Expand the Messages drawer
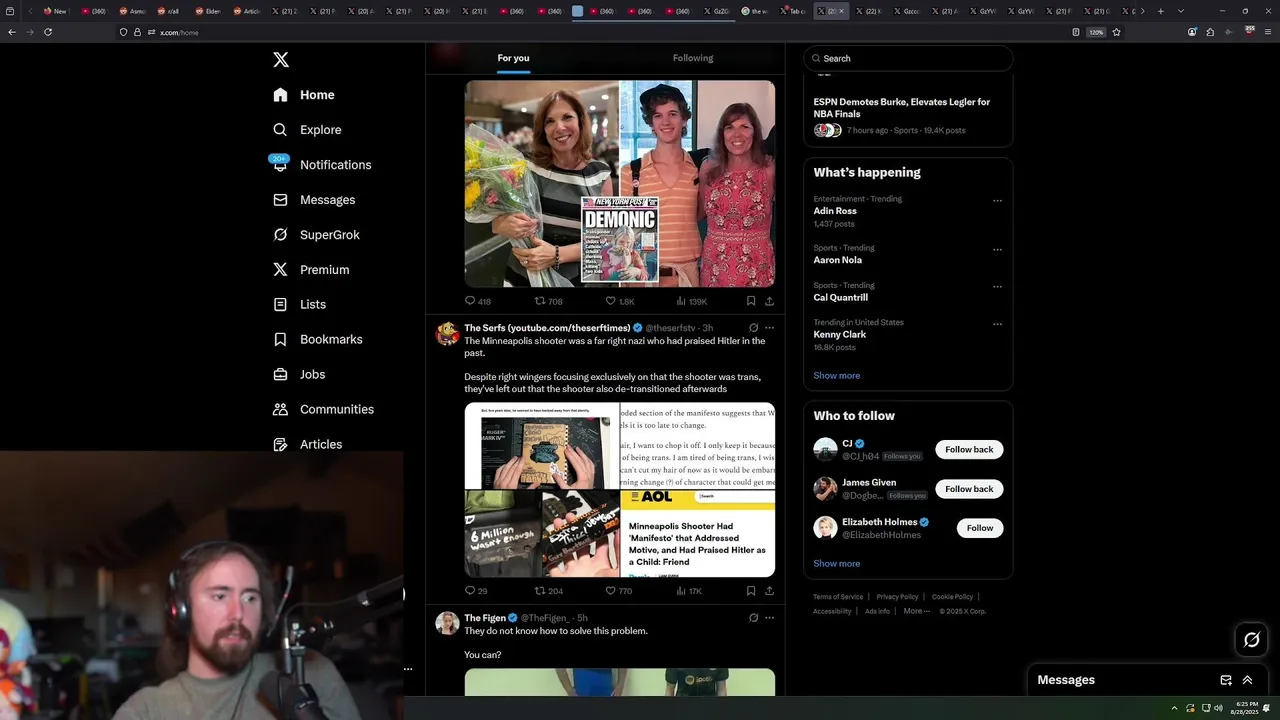 coord(1247,680)
